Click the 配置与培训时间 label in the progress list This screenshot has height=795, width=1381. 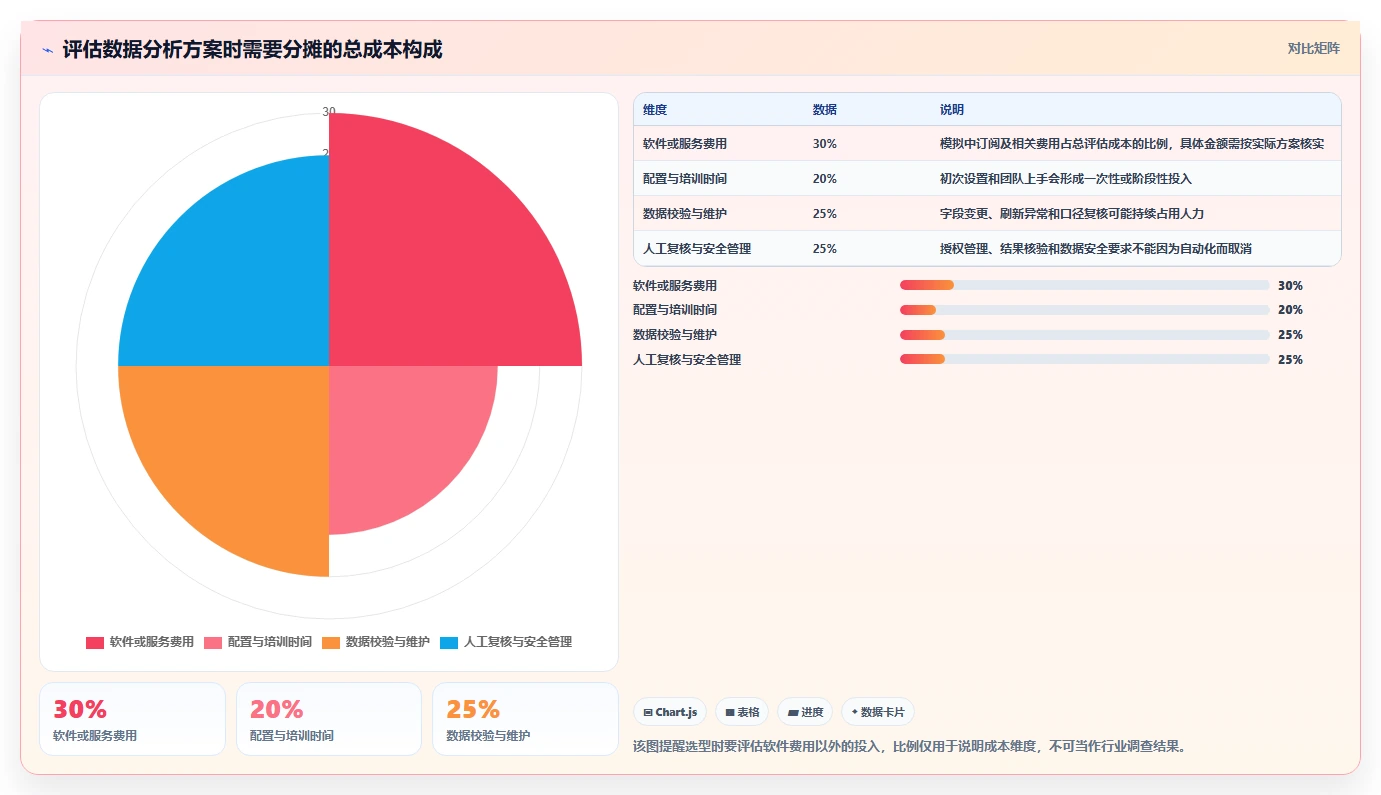(x=675, y=310)
